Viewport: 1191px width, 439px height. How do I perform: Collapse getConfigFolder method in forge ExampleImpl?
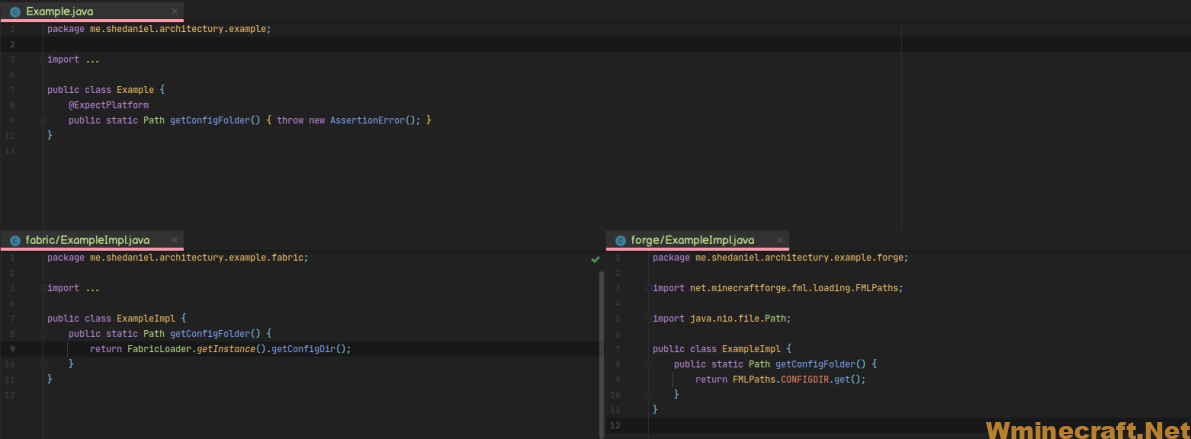646,364
